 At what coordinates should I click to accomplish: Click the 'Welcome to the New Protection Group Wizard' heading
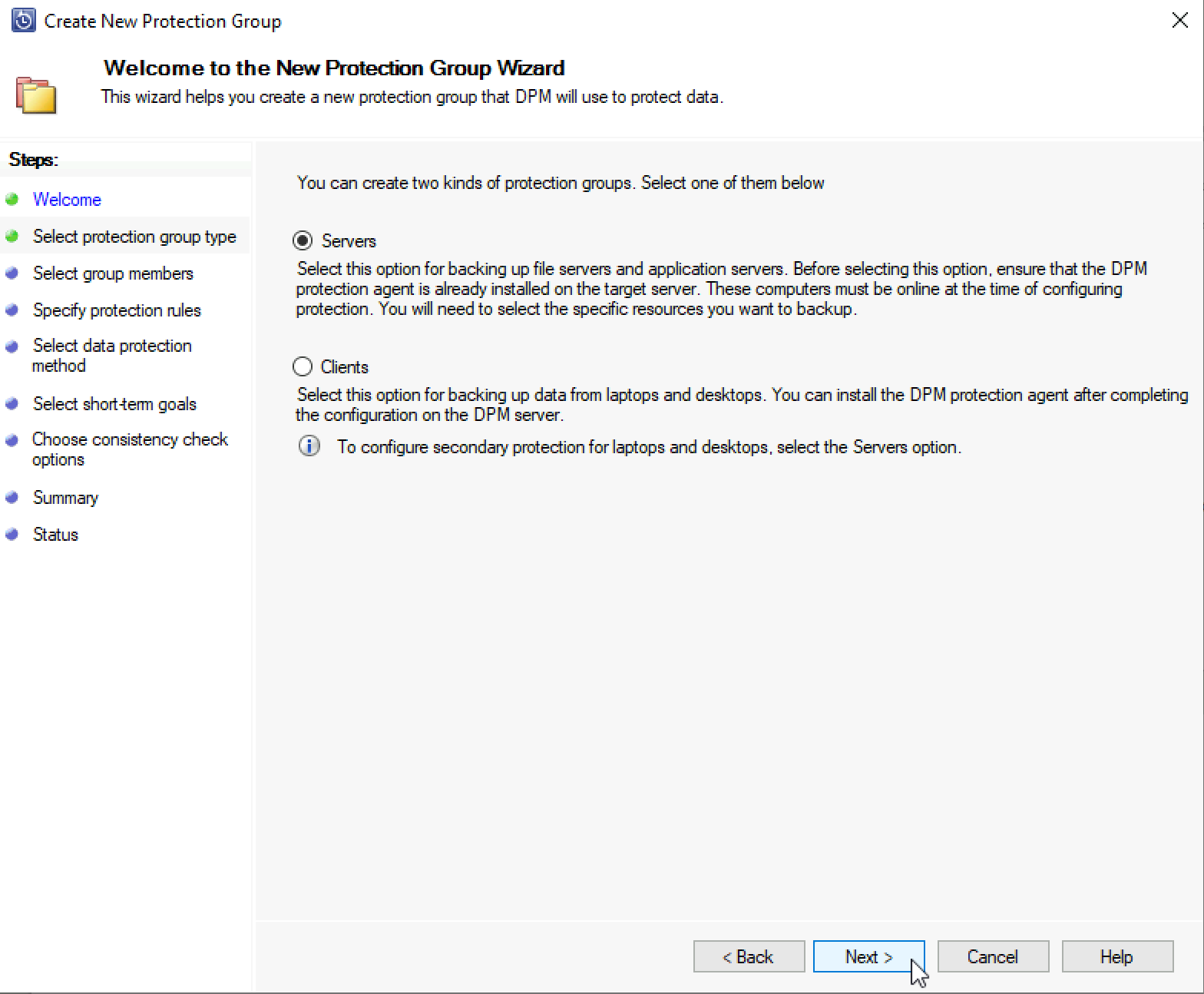334,68
